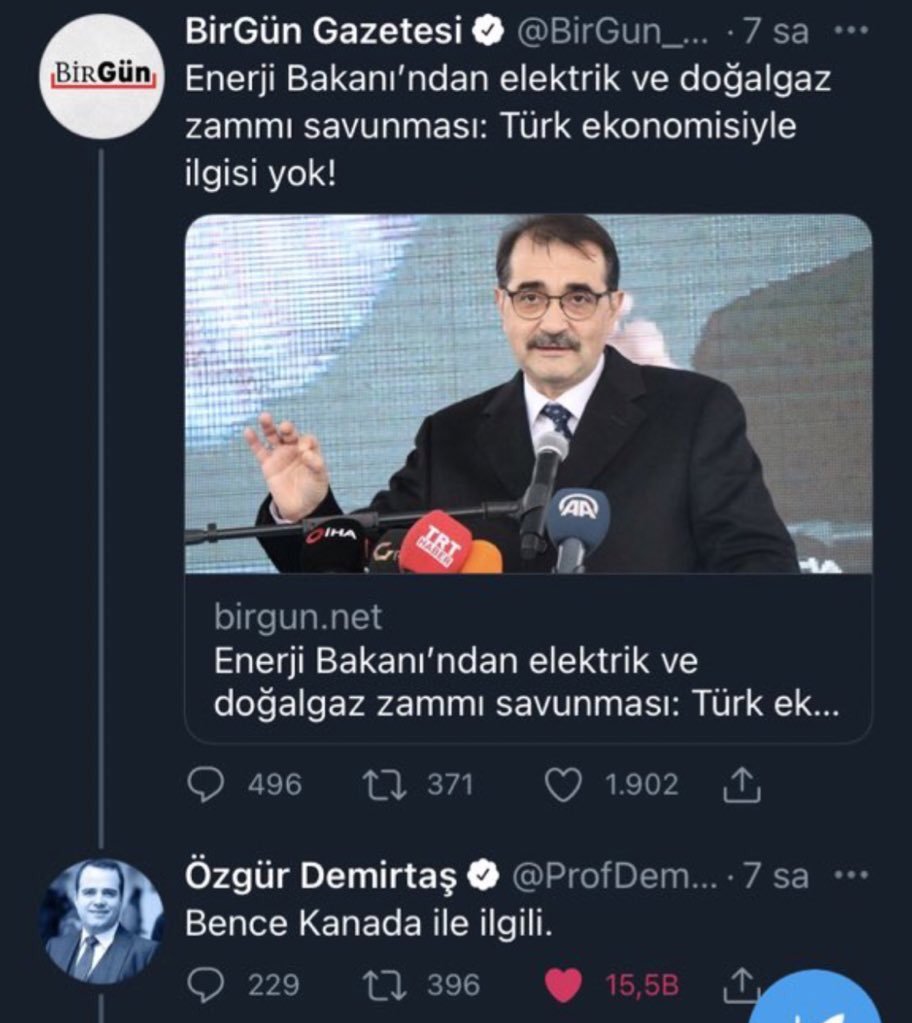Open more options for Demirtaş tweet

click(851, 876)
